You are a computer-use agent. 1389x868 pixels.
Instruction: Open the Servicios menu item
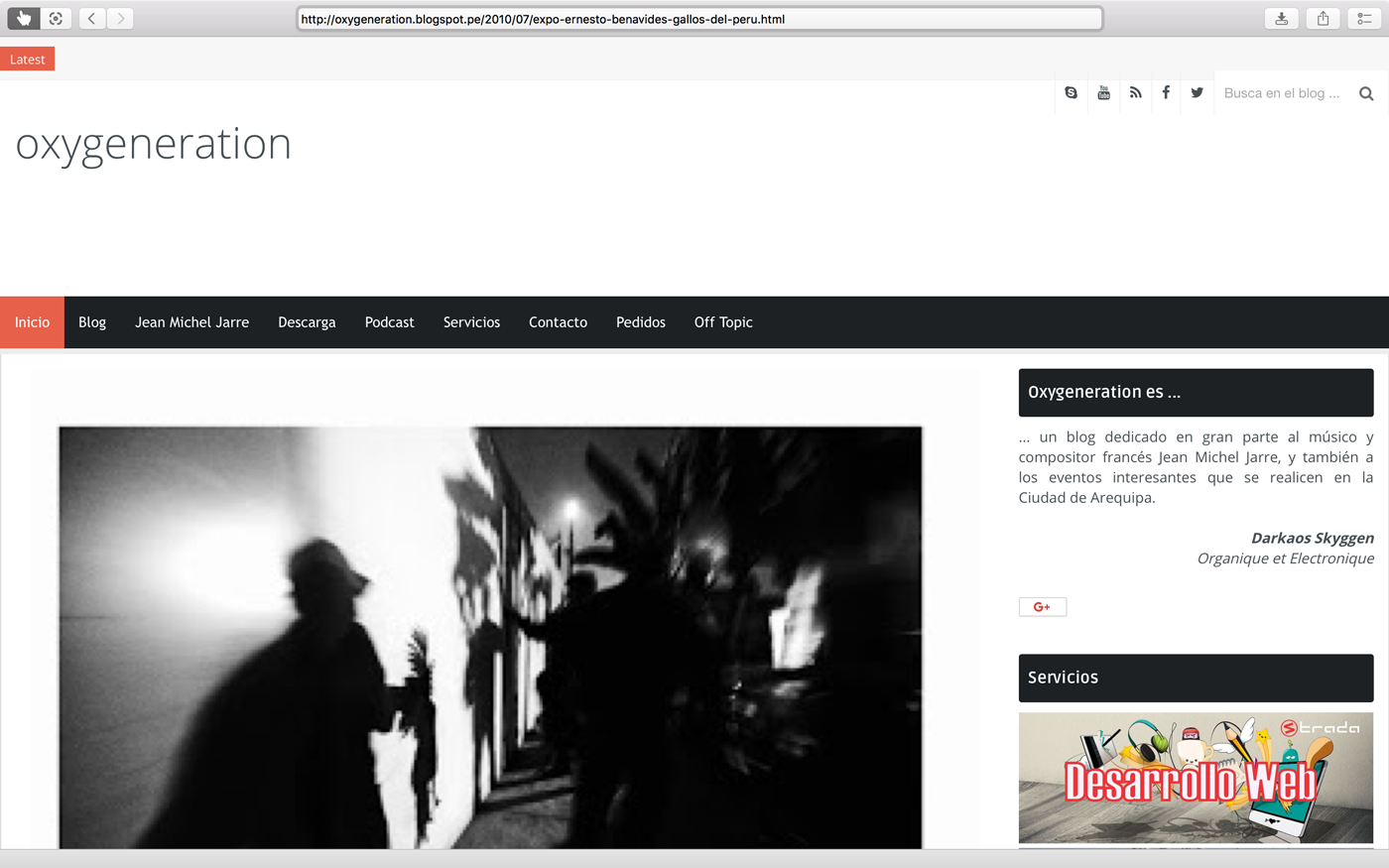(471, 322)
